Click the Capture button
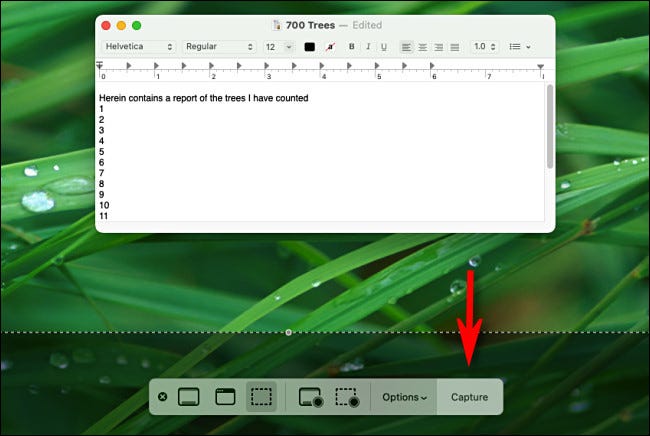This screenshot has width=650, height=436. (x=469, y=397)
